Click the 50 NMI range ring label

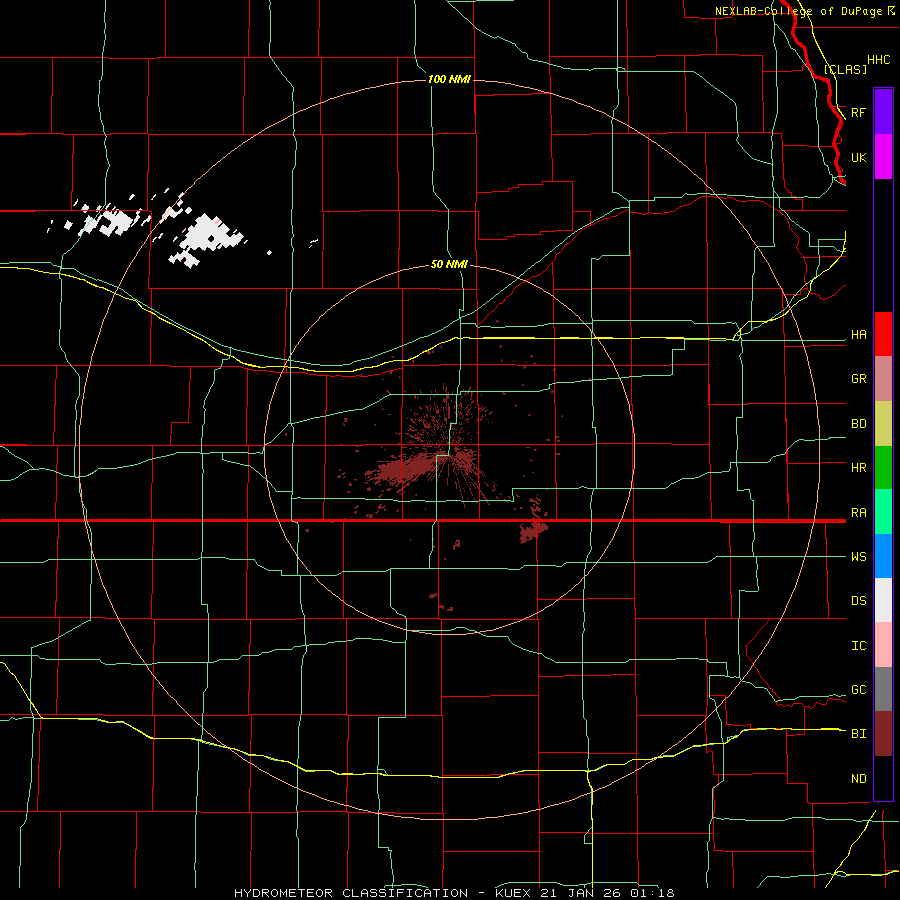[449, 264]
